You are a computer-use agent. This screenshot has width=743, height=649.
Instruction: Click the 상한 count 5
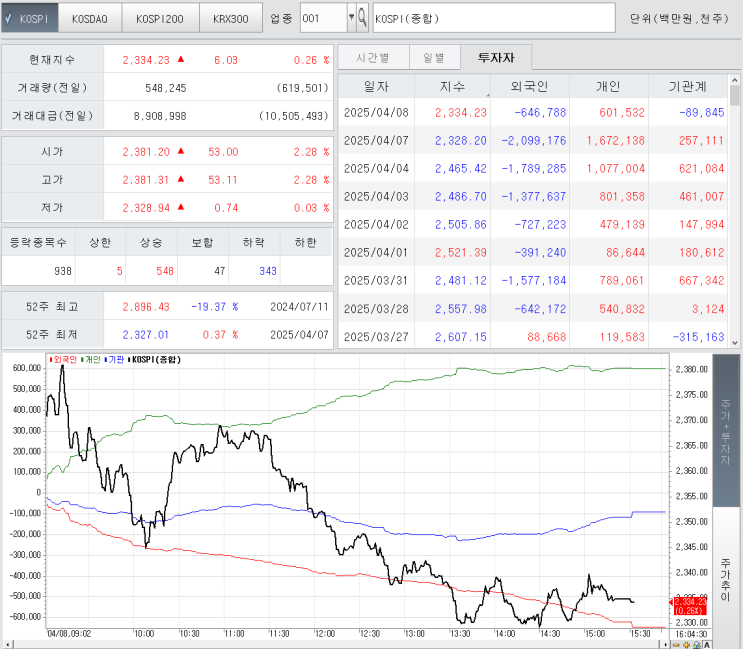click(x=119, y=271)
